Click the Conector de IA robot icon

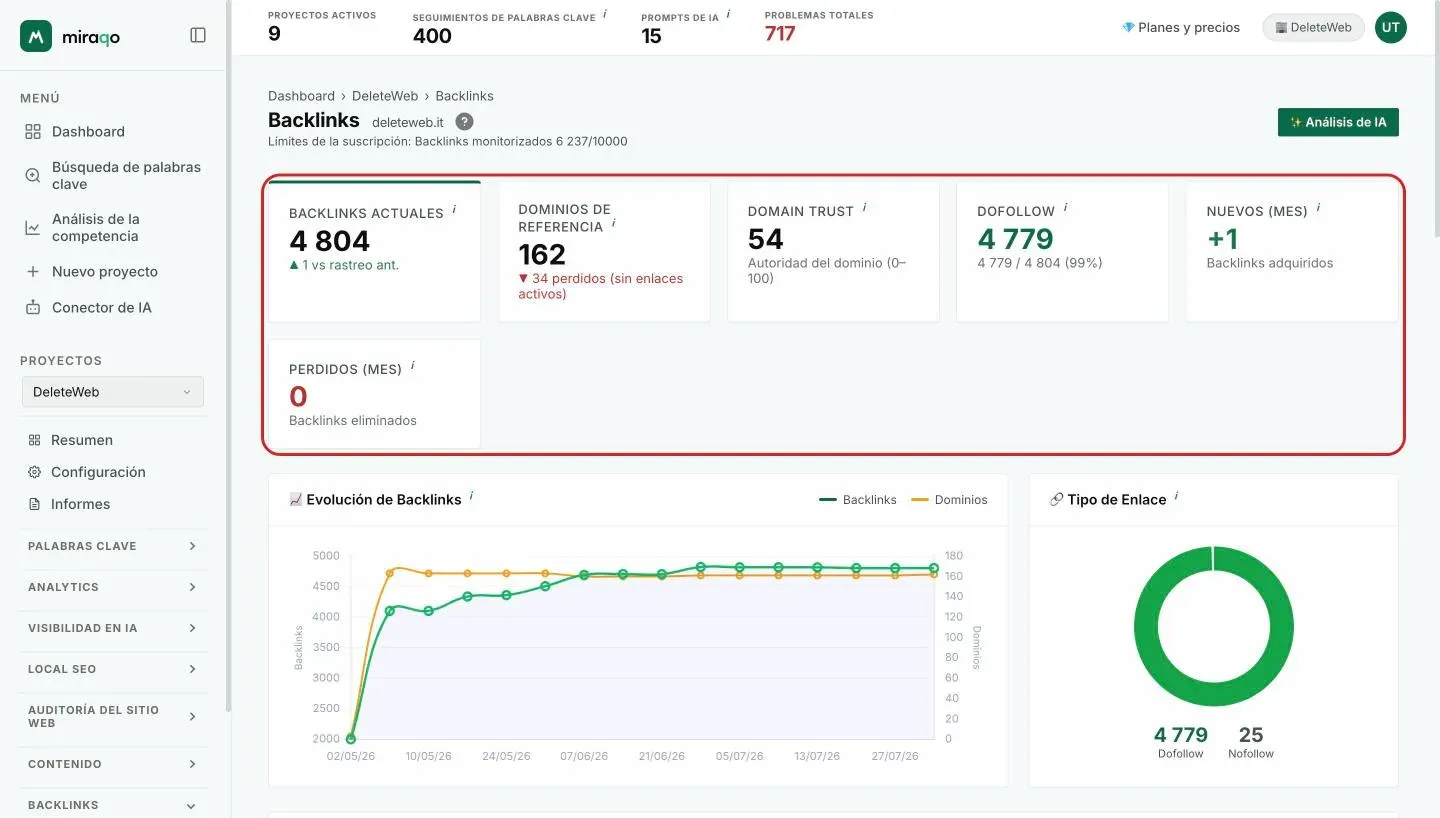coord(33,307)
